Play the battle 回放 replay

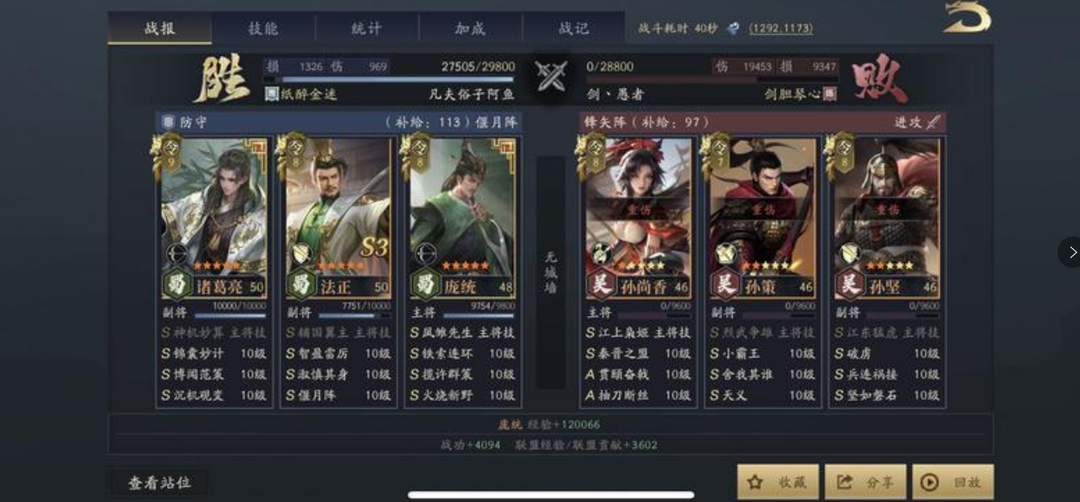[953, 482]
